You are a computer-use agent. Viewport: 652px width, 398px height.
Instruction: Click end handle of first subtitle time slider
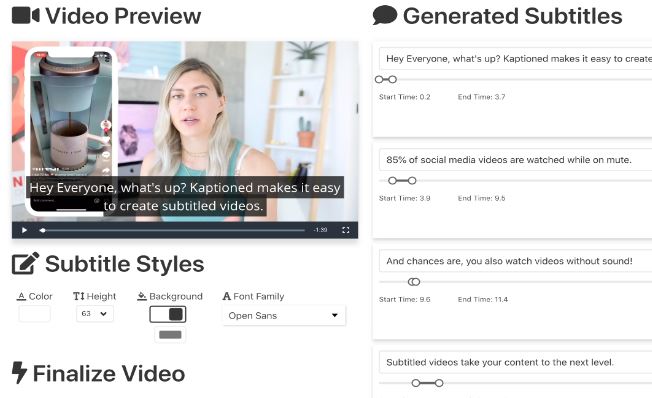click(x=393, y=79)
